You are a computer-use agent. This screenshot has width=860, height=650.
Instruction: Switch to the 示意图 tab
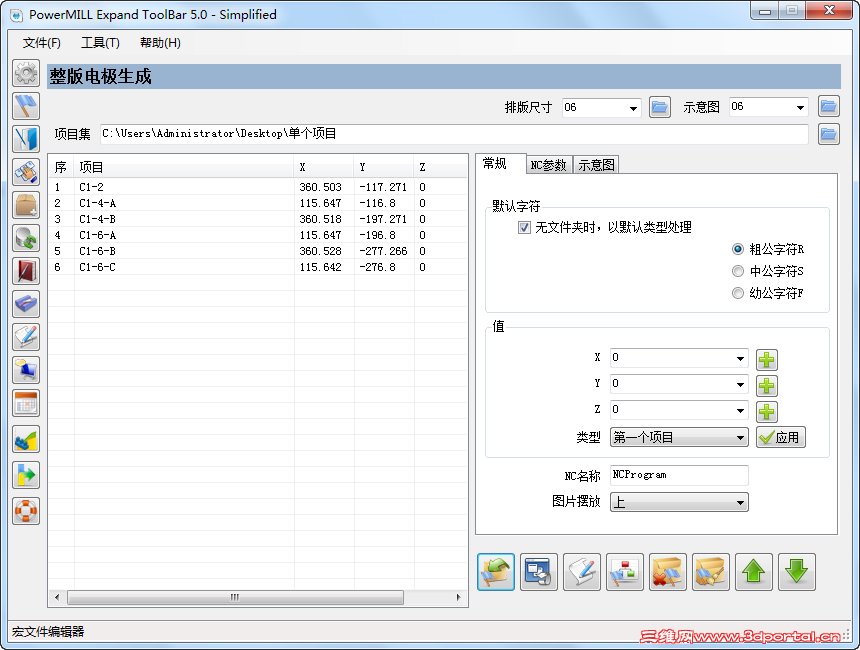(x=596, y=165)
